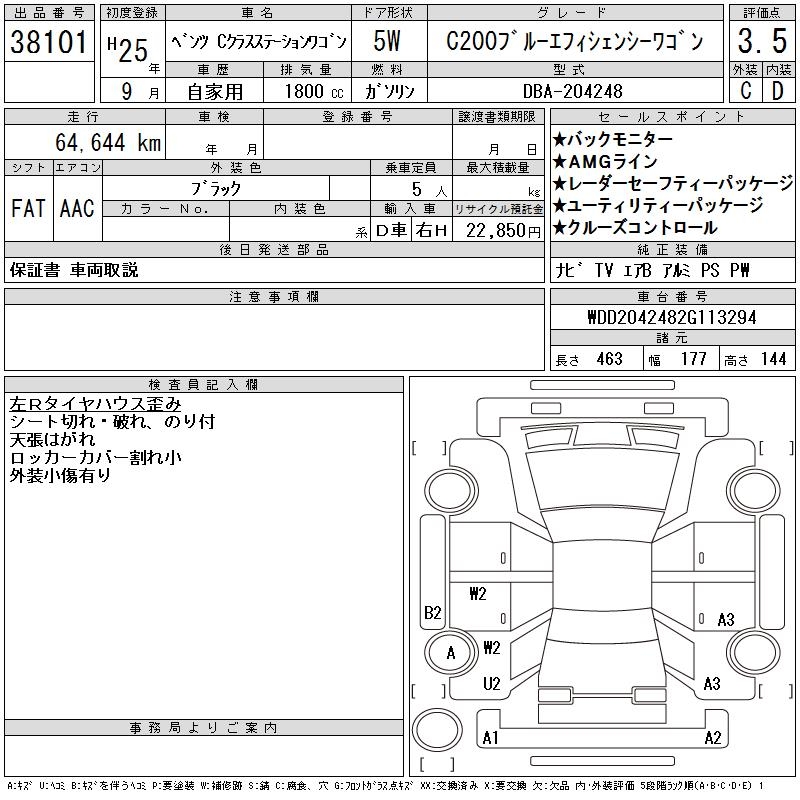Click the U2 dent mark on car diagram
Screen dimensions: 800x800
491,684
